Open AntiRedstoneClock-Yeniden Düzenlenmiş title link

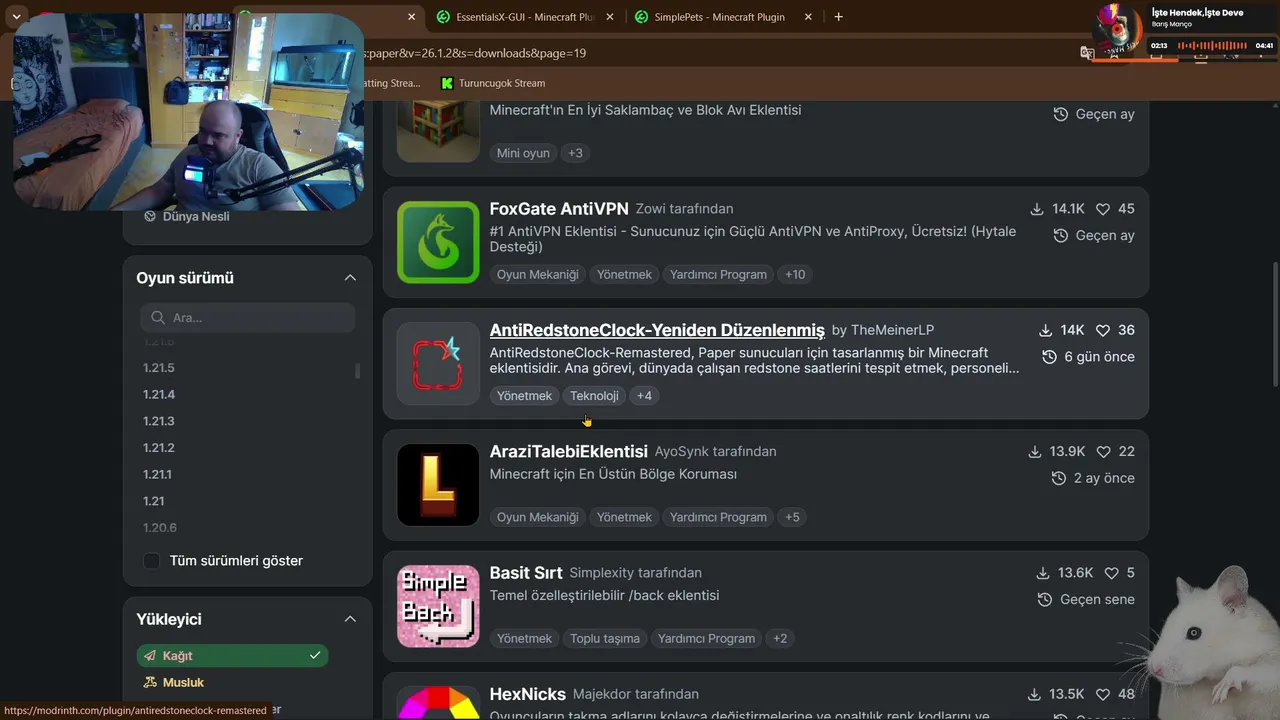point(657,330)
